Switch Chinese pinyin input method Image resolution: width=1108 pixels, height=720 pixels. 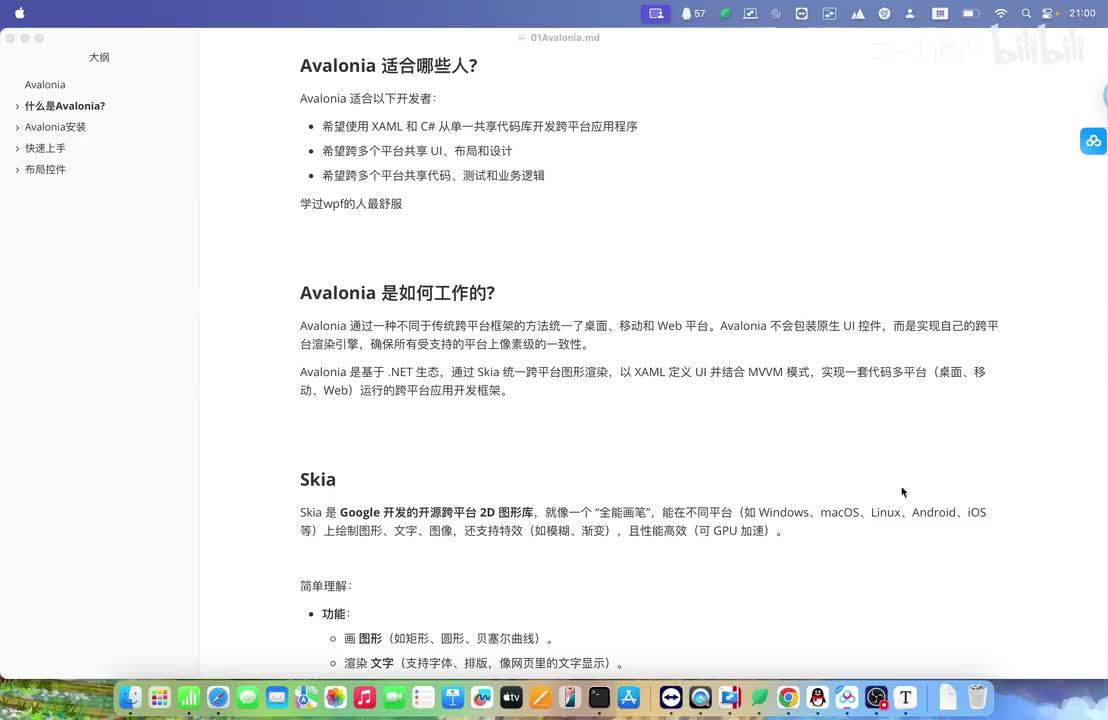click(940, 13)
